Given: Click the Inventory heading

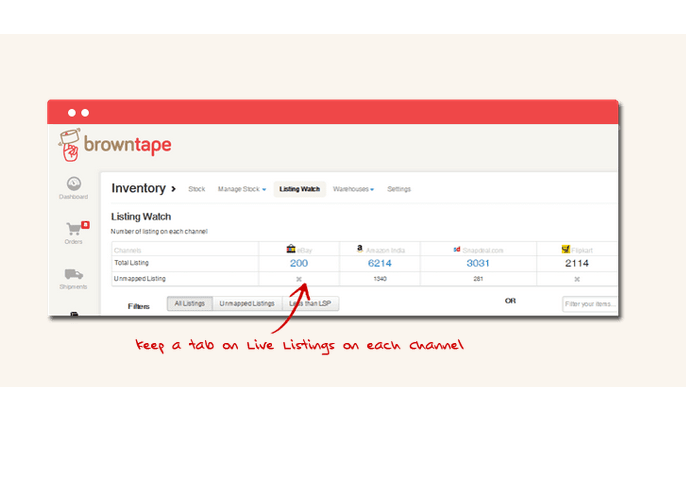Looking at the screenshot, I should coord(138,188).
